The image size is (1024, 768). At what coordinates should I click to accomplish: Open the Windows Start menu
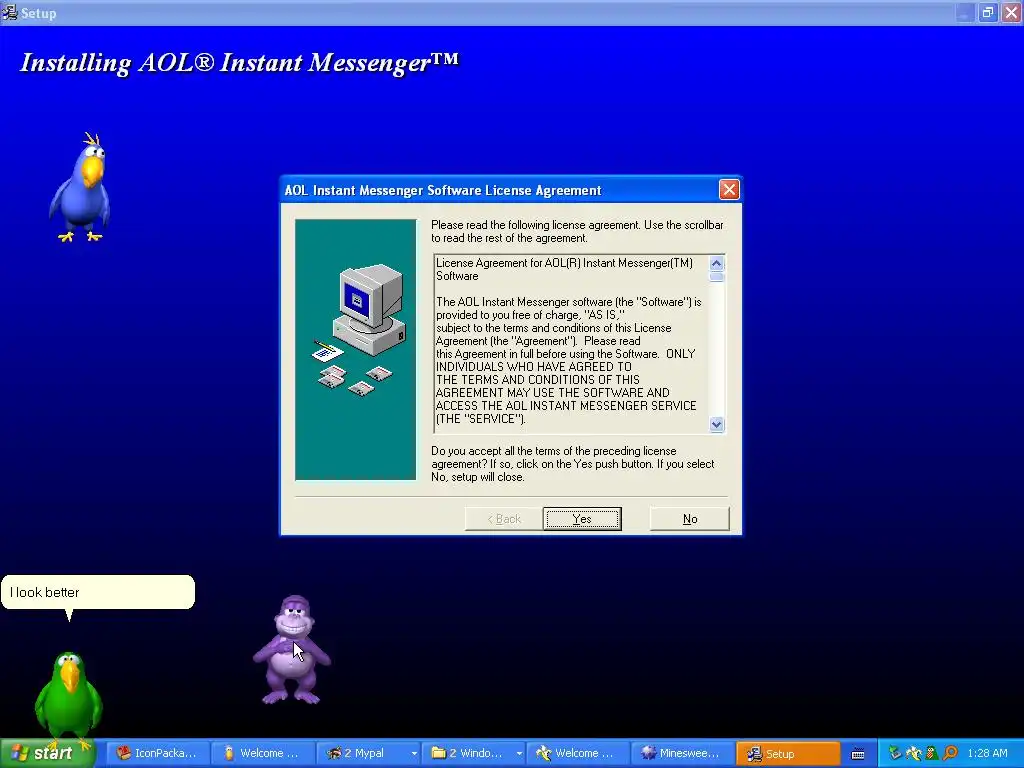point(48,753)
